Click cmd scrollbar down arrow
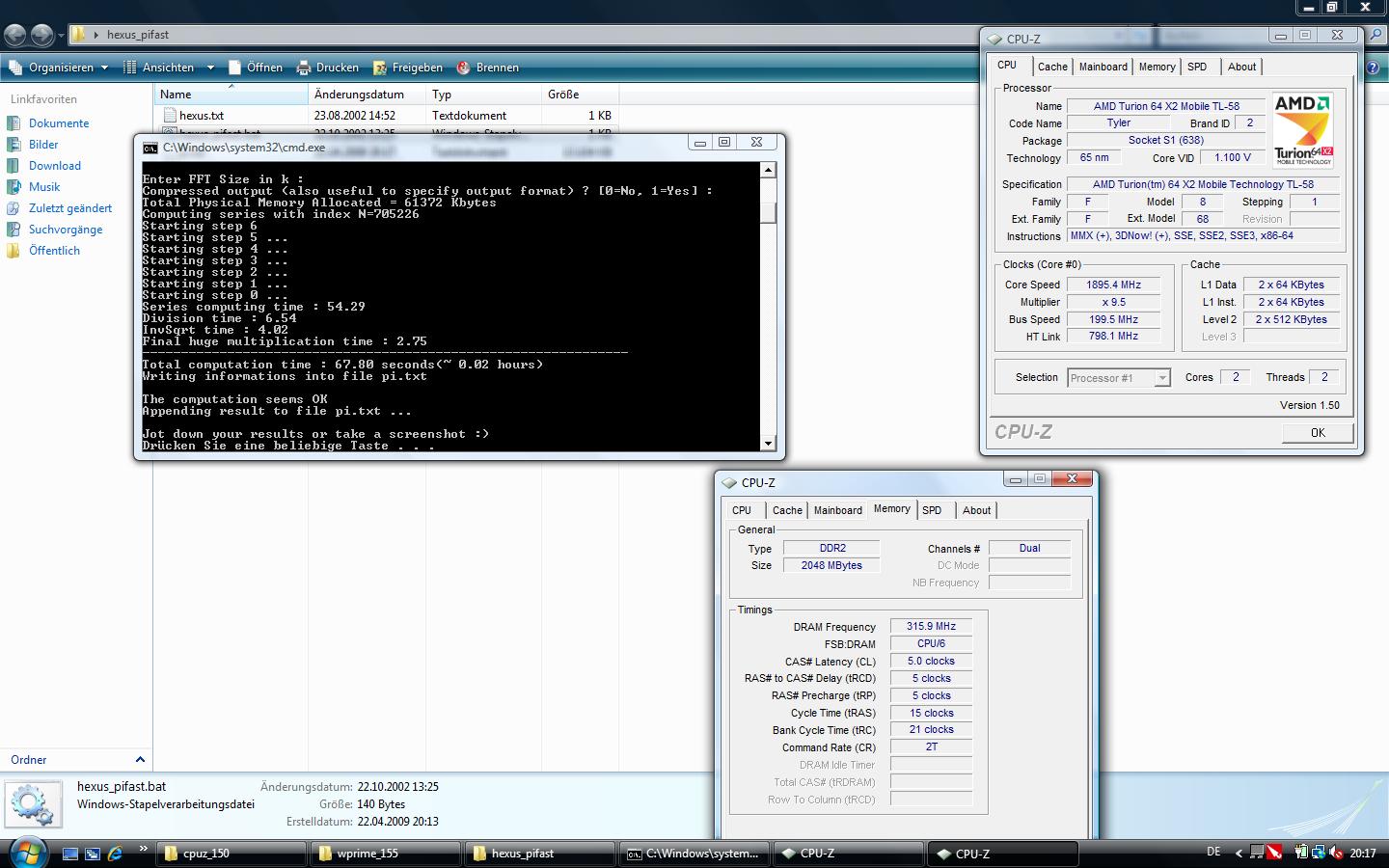Viewport: 1389px width, 868px height. pos(768,444)
